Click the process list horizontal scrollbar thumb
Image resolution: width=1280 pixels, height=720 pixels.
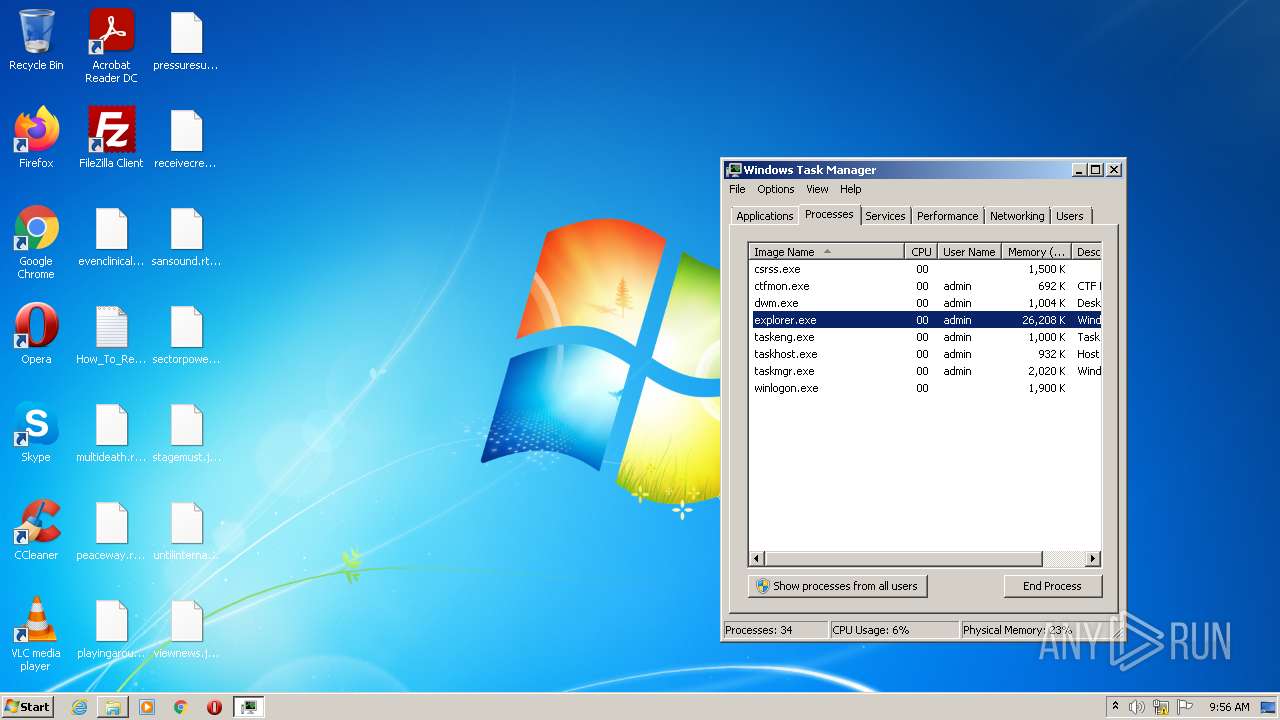click(904, 559)
